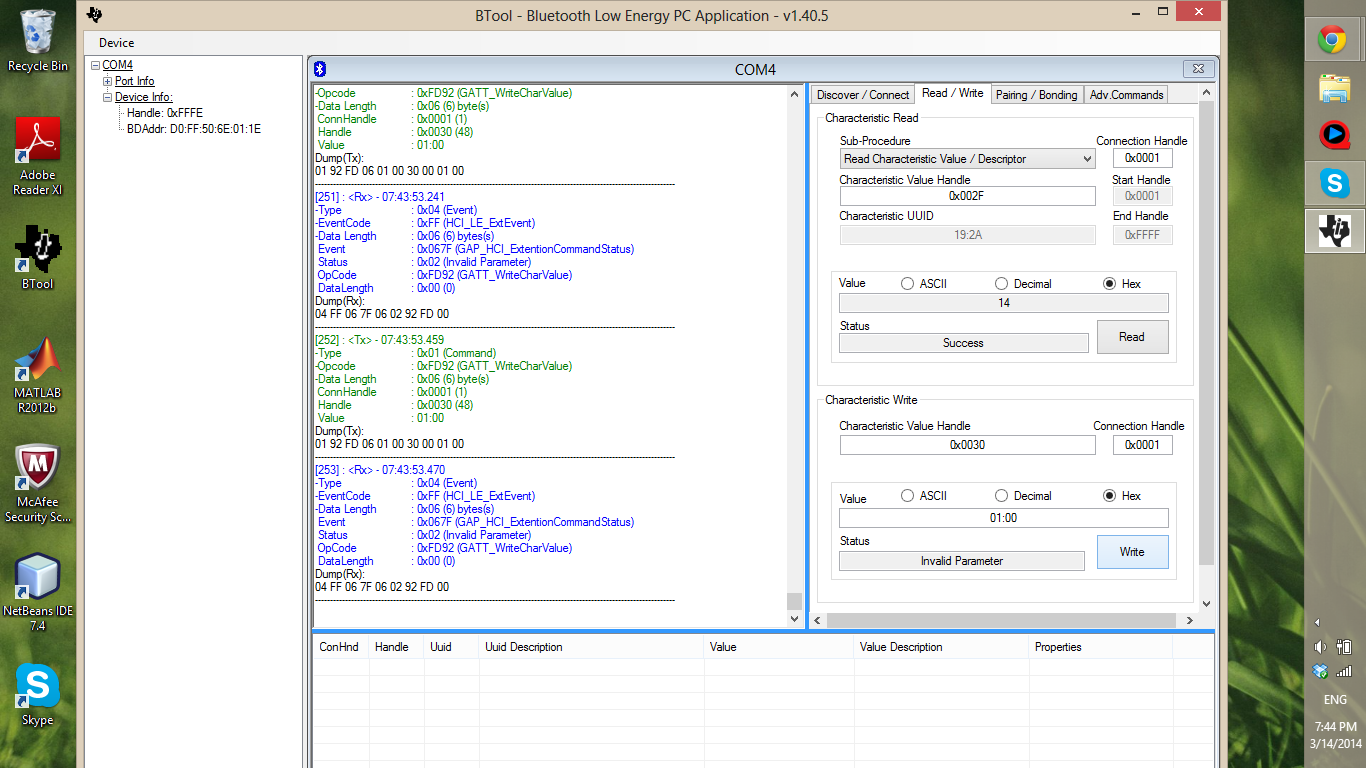The height and width of the screenshot is (768, 1366).
Task: Select Decimal format for the write value
Action: [x=1023, y=496]
